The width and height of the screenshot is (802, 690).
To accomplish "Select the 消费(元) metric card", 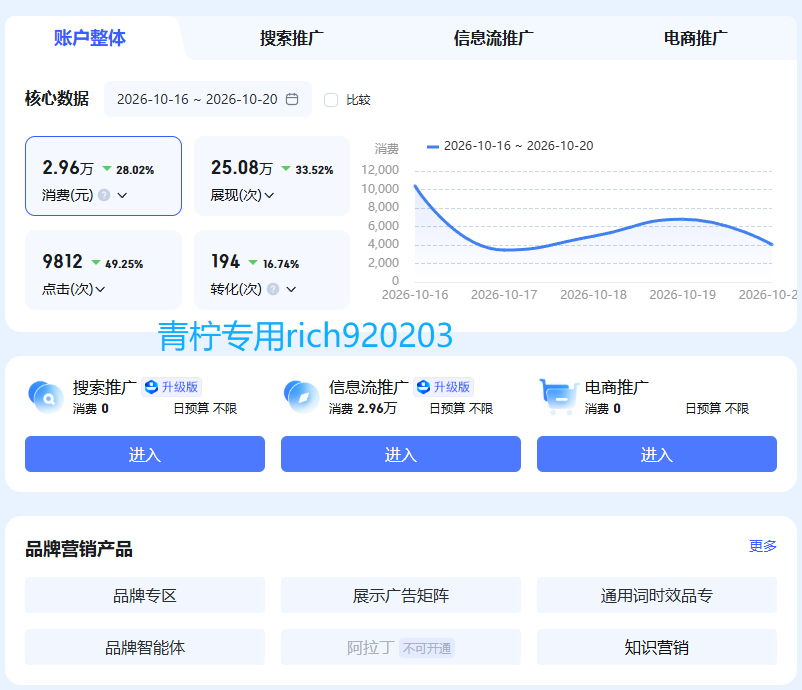I will click(103, 176).
